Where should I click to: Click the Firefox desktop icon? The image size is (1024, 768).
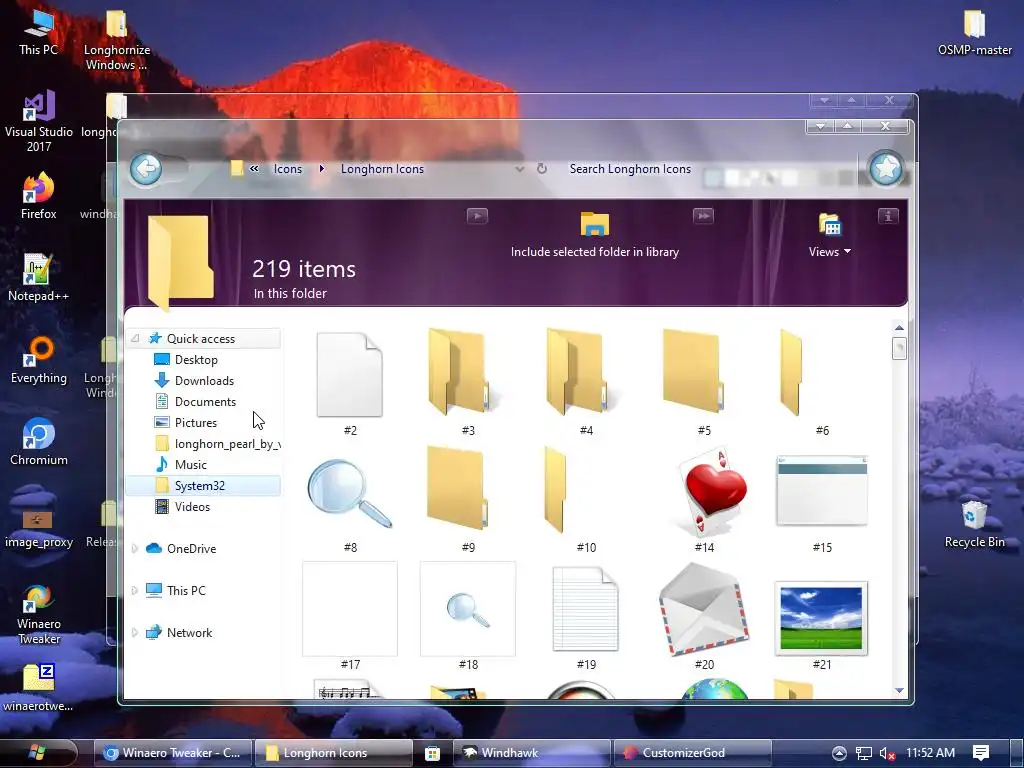pyautogui.click(x=39, y=195)
